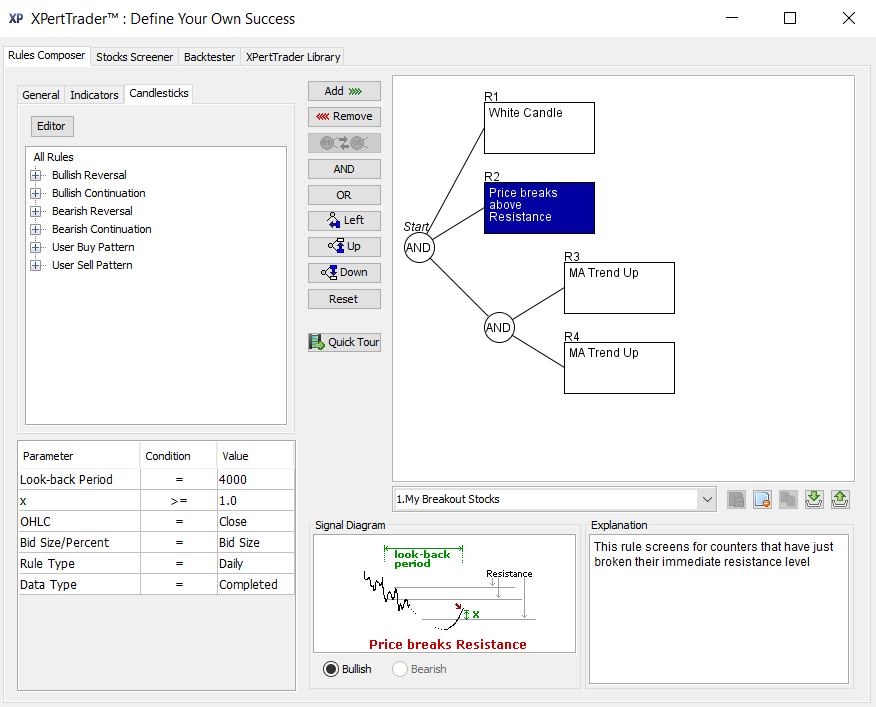
Task: Select the second AND node circle
Action: click(499, 328)
